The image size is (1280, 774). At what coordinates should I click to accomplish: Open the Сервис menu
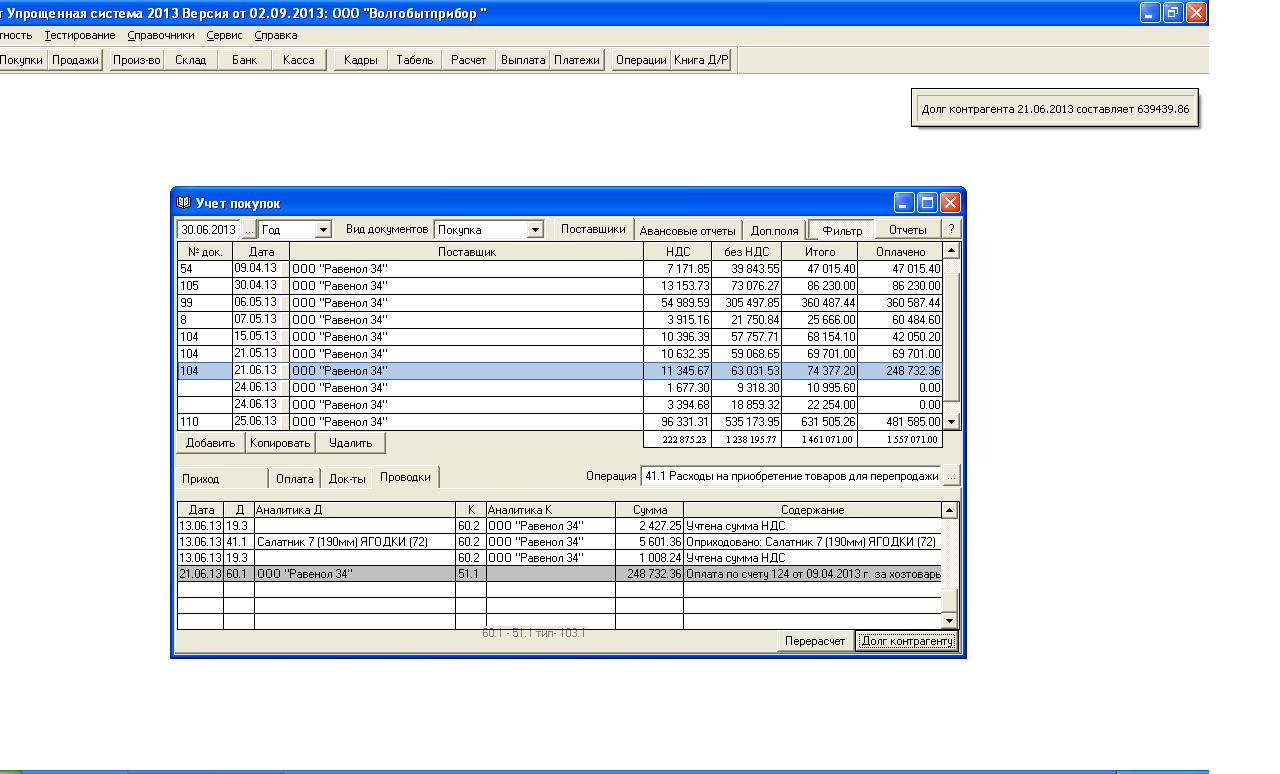click(224, 35)
